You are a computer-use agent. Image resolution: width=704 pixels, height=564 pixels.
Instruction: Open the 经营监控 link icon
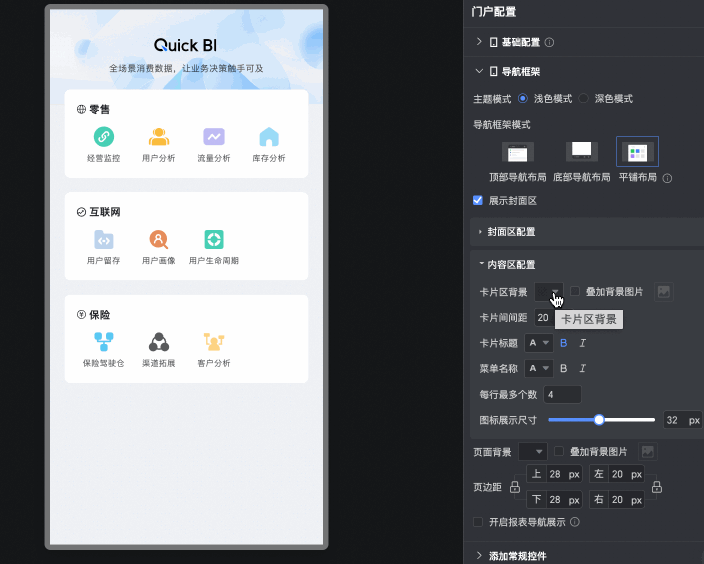point(104,137)
